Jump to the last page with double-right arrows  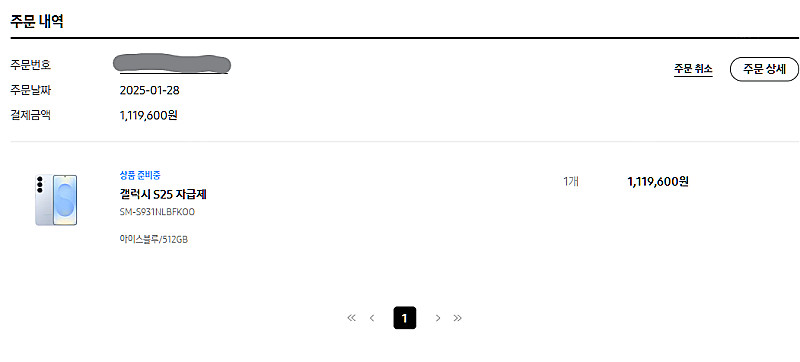click(x=458, y=318)
